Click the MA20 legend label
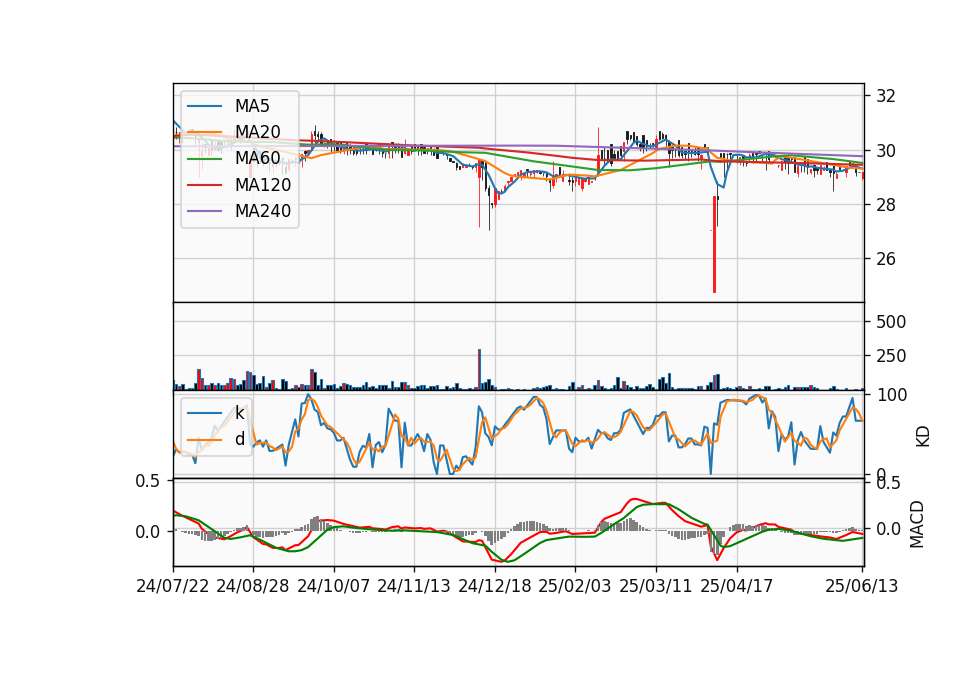Image resolution: width=960 pixels, height=690 pixels. 258,132
